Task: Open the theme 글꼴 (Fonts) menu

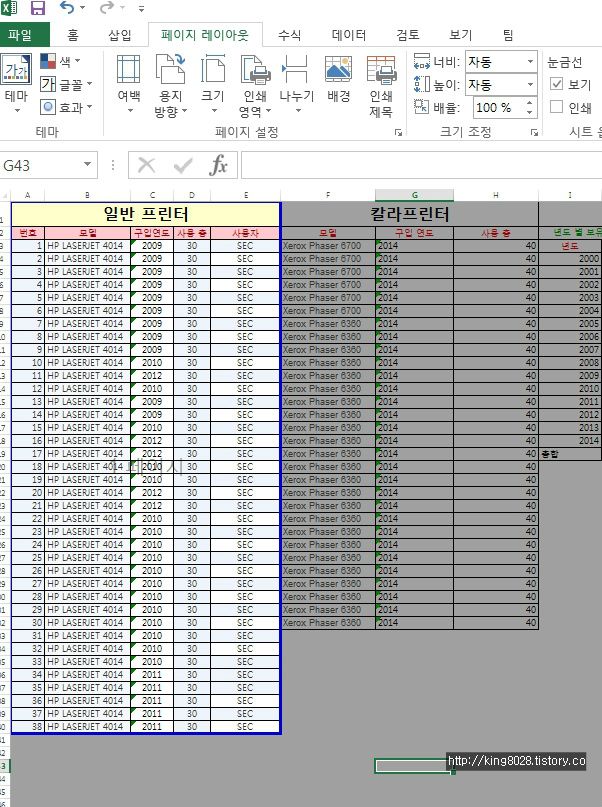Action: [66, 84]
